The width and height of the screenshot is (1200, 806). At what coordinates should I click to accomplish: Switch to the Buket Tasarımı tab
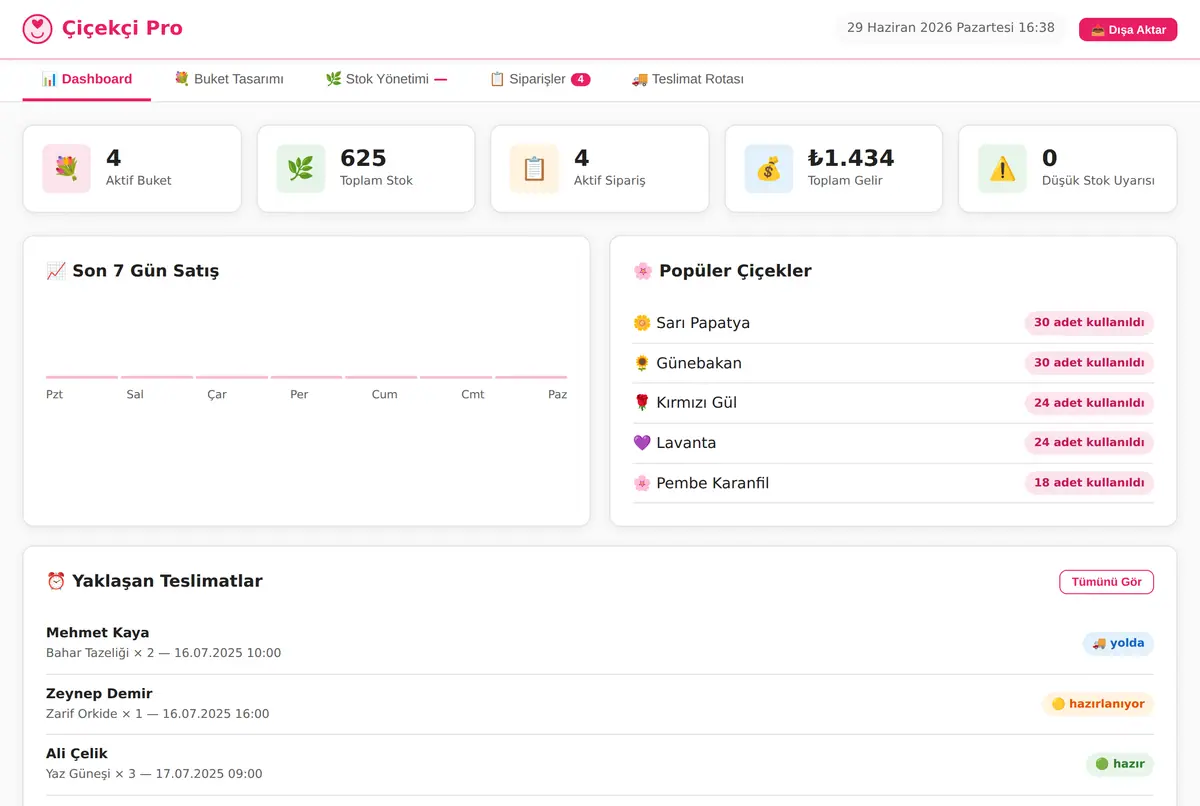point(229,79)
